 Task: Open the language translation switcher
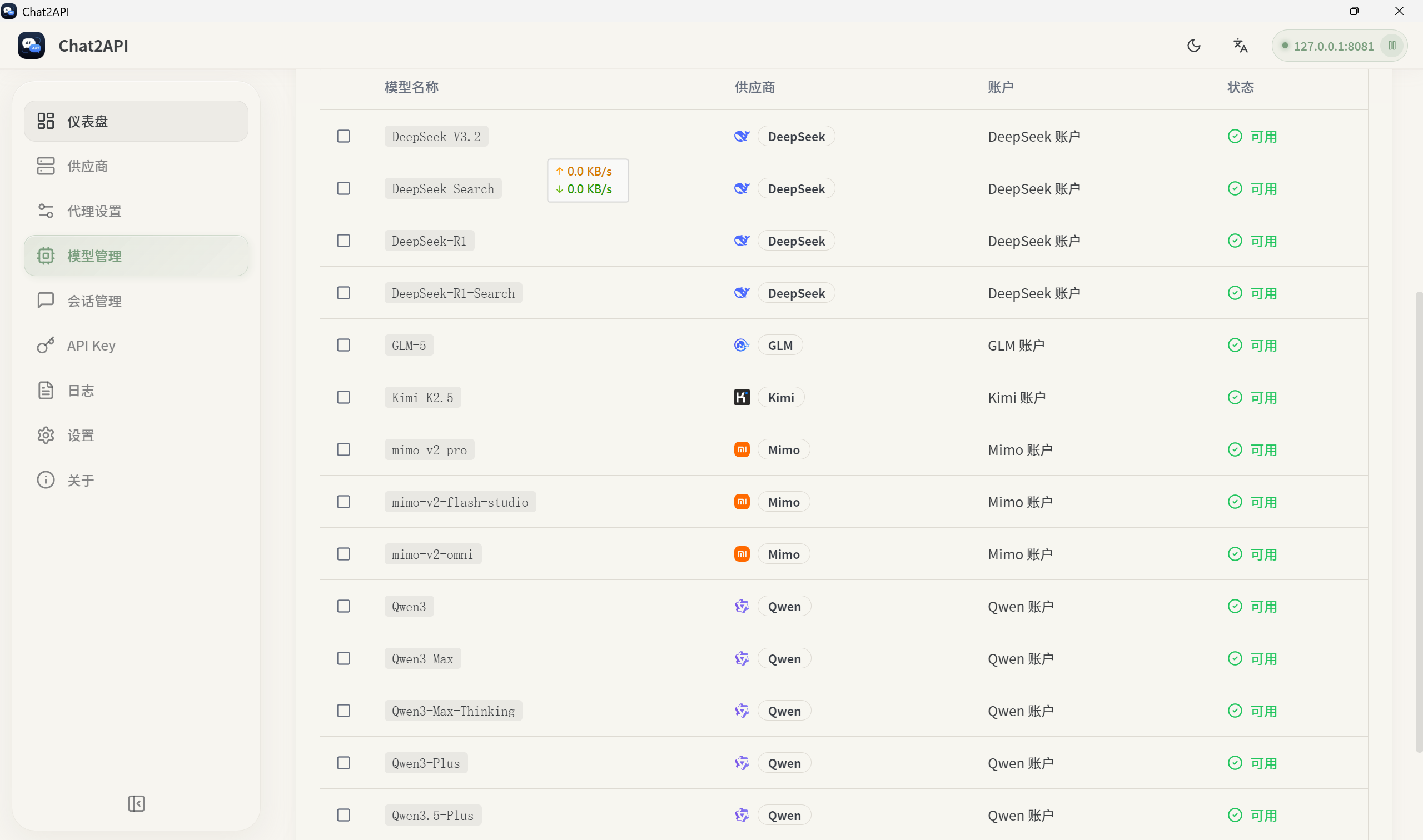pos(1240,46)
